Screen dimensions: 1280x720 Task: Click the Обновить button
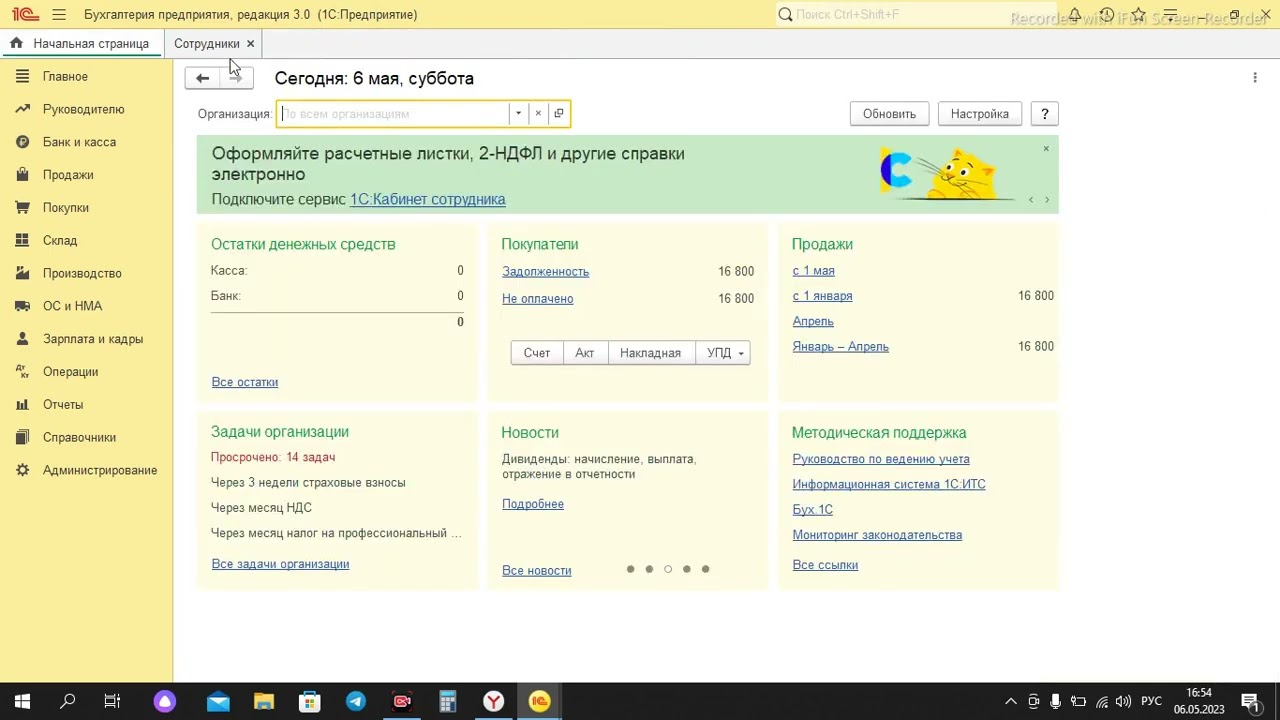(x=889, y=114)
